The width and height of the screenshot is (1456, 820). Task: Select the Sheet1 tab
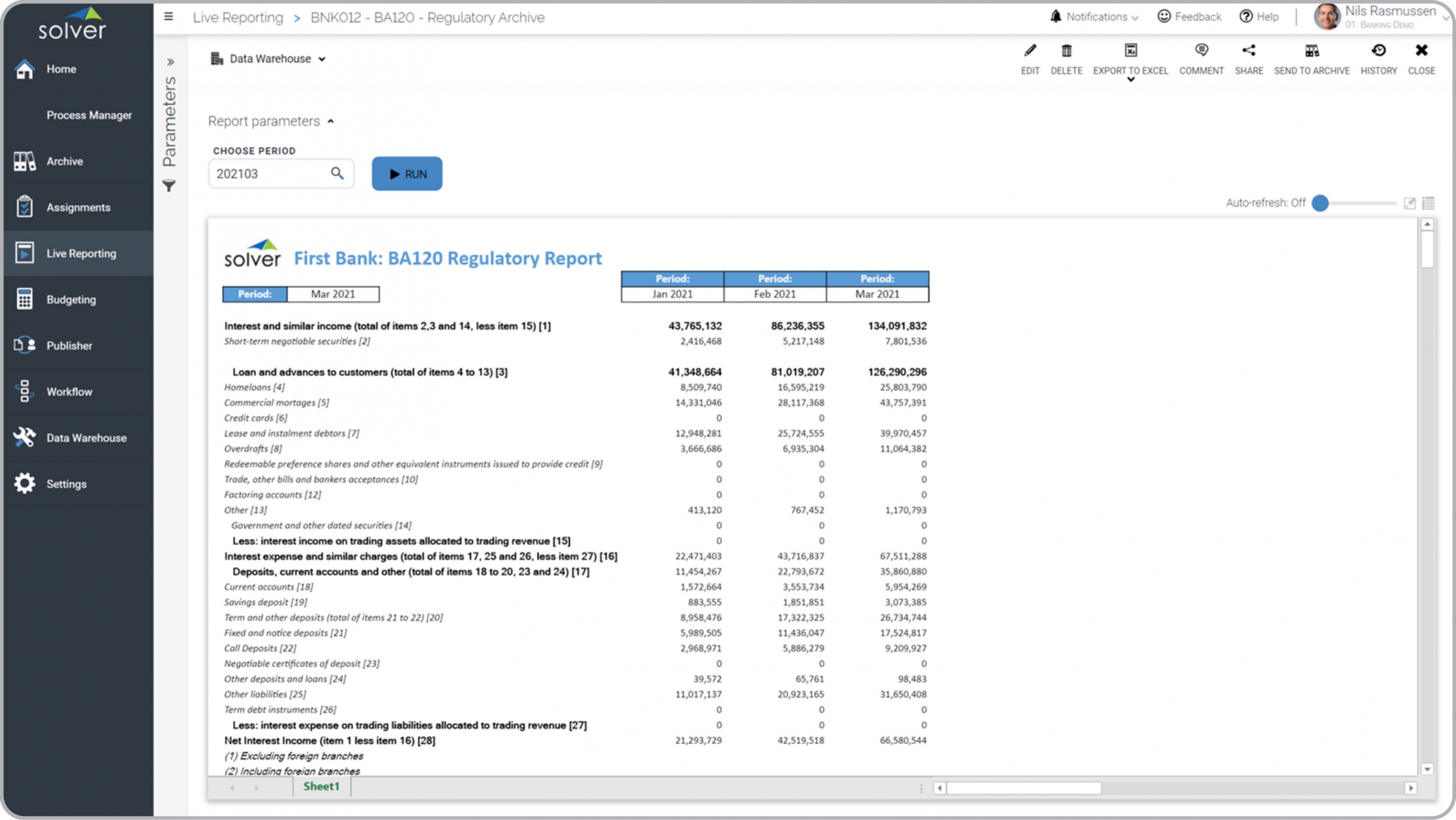pos(321,786)
